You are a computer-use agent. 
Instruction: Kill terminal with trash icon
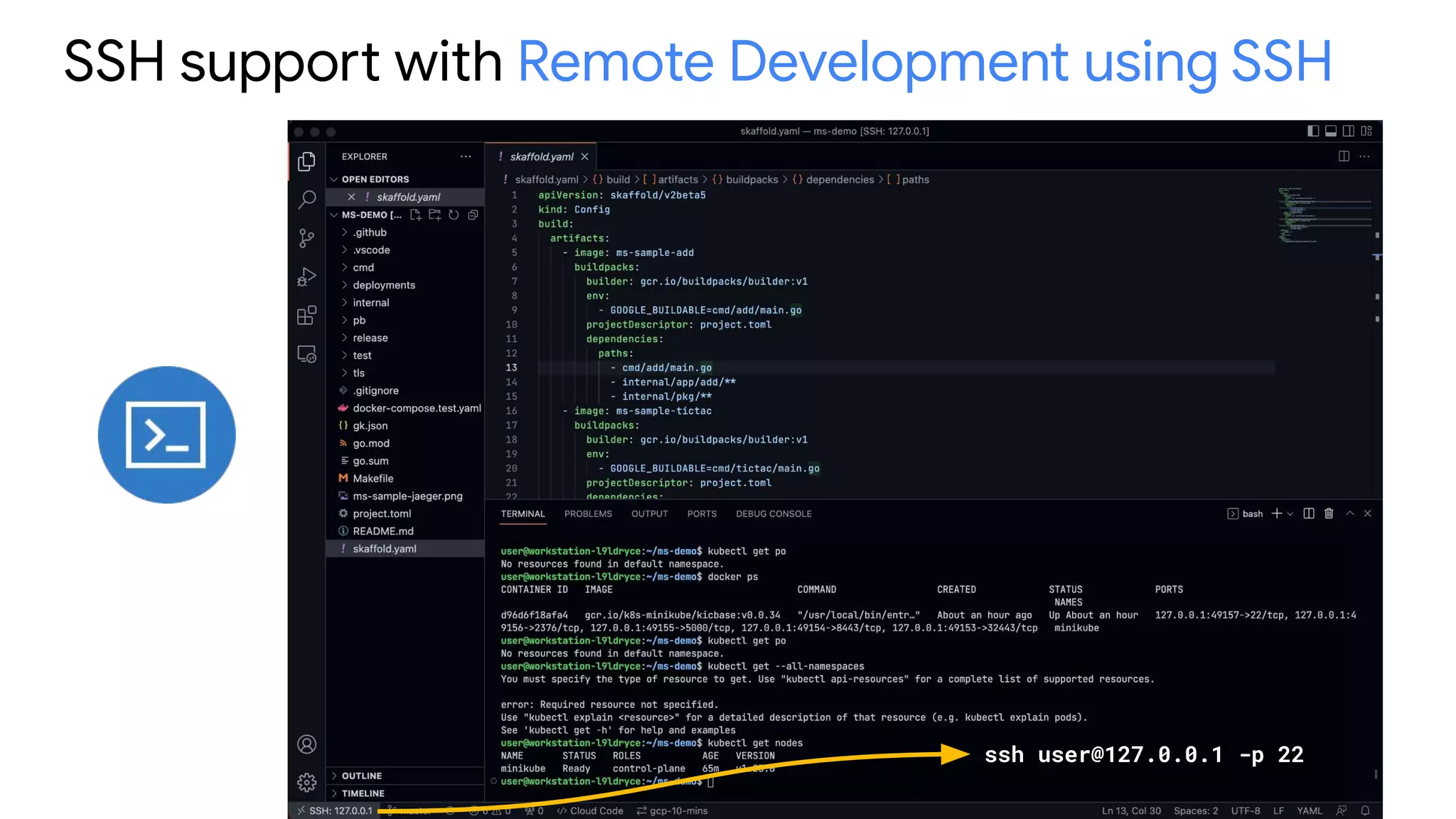click(x=1329, y=513)
